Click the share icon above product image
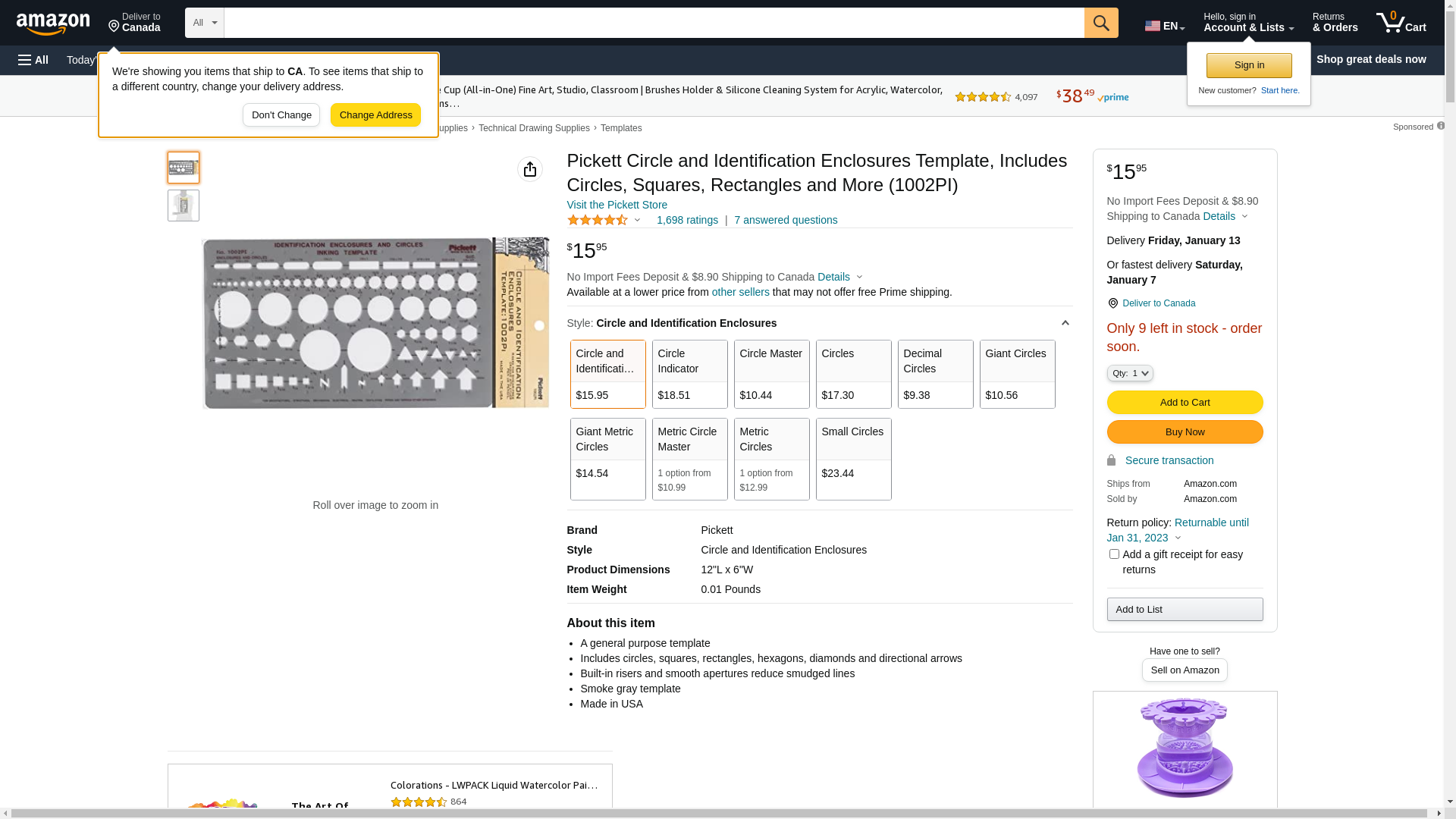 (529, 169)
